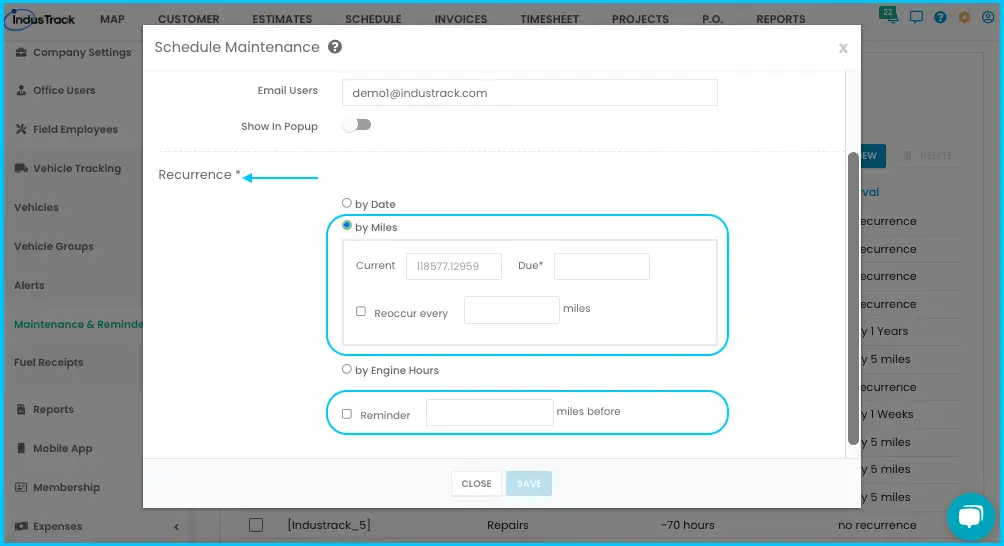Click the DELETE button behind the dialog
Viewport: 1004px width, 546px height.
pos(928,156)
